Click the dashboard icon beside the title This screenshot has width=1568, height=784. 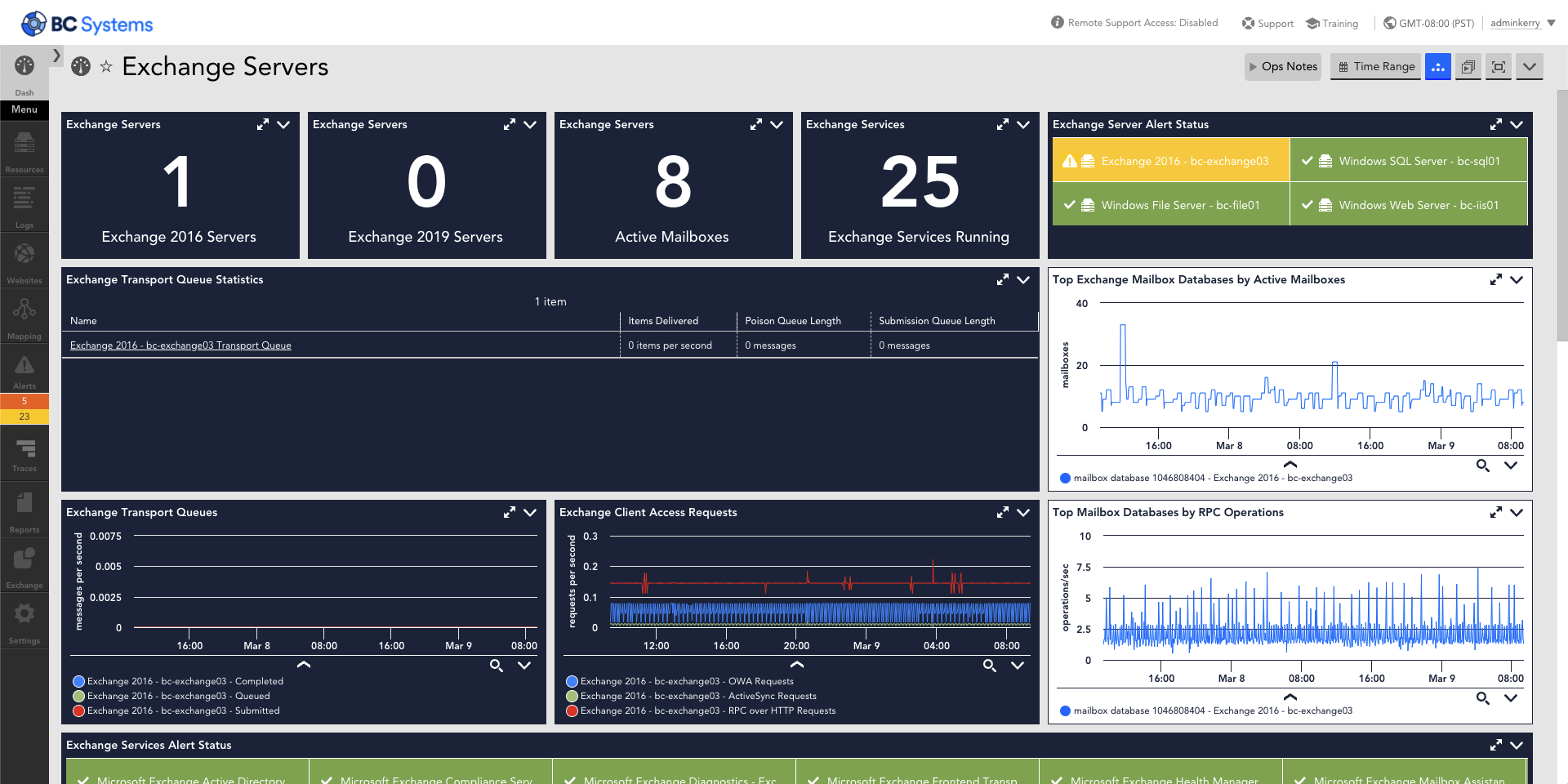81,66
